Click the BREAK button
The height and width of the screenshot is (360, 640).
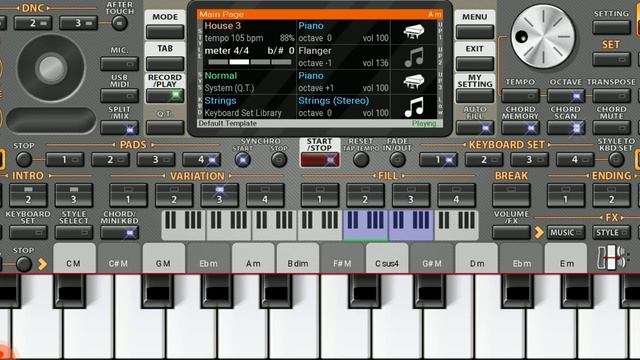(511, 195)
